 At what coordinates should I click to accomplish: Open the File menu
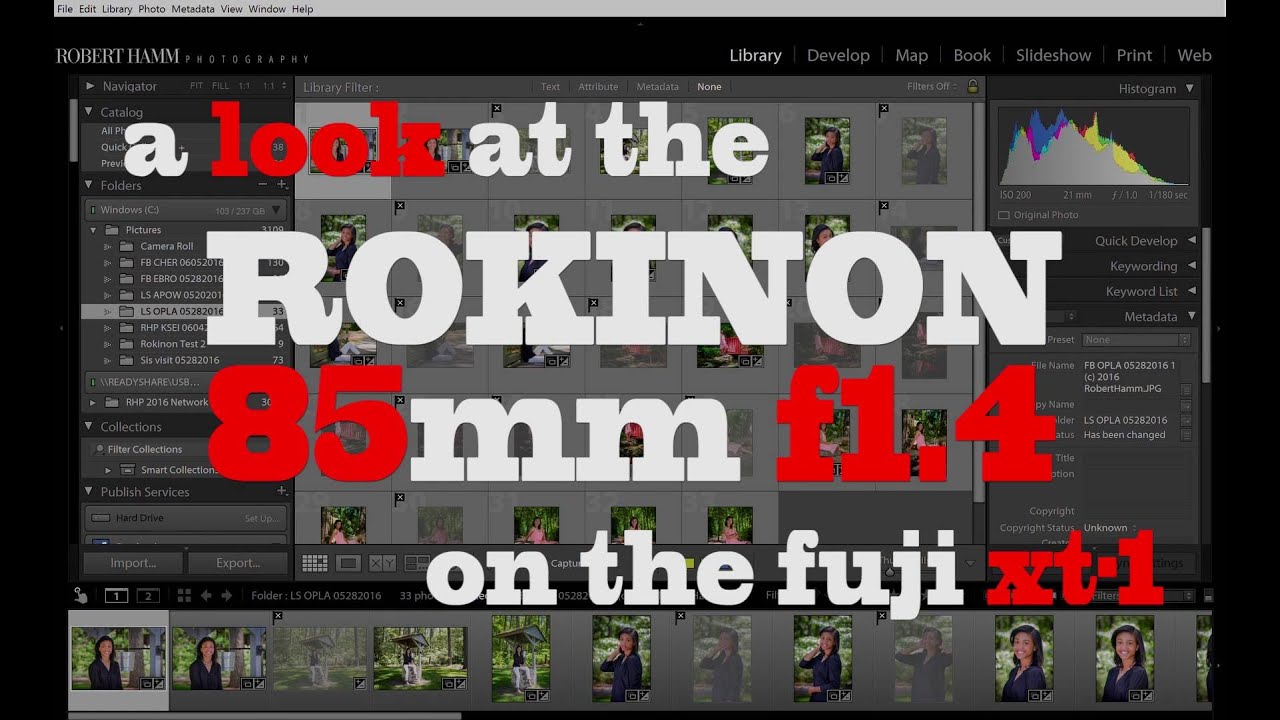(65, 9)
